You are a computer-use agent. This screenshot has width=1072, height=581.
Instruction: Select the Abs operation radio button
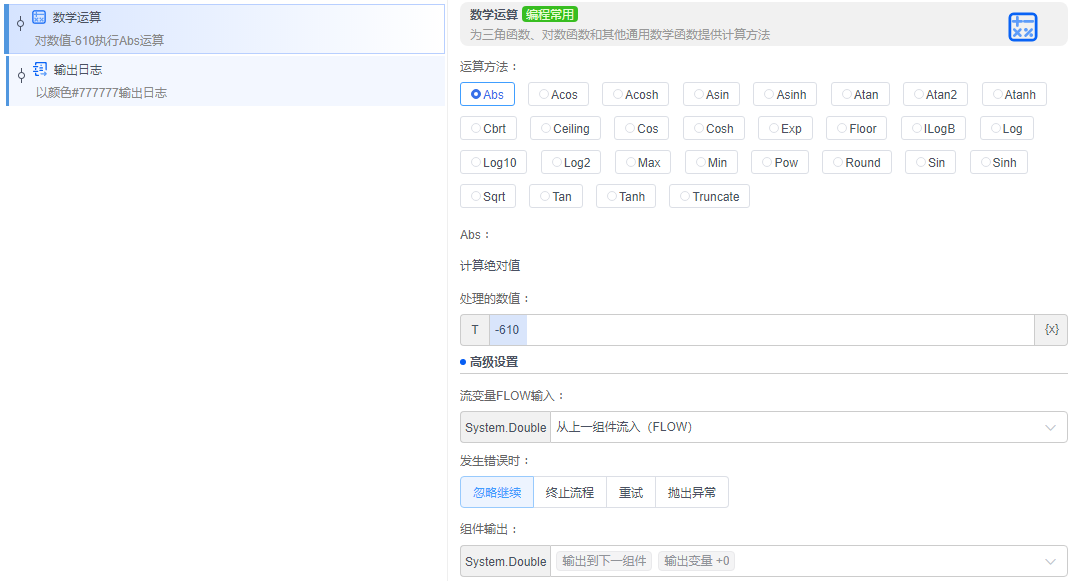(487, 93)
